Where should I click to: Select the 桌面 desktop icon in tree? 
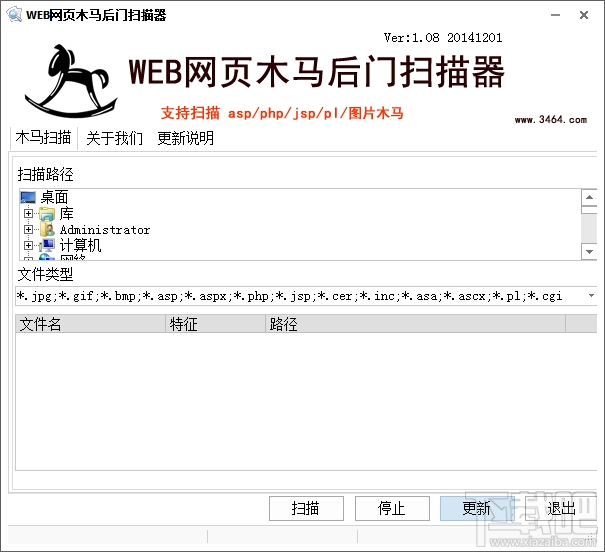pyautogui.click(x=28, y=197)
